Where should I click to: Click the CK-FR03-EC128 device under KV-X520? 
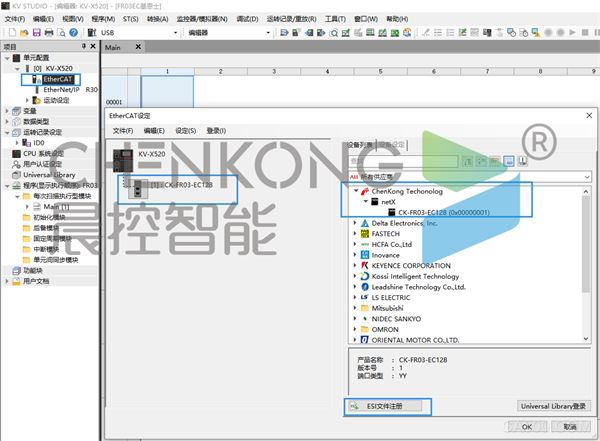click(180, 185)
